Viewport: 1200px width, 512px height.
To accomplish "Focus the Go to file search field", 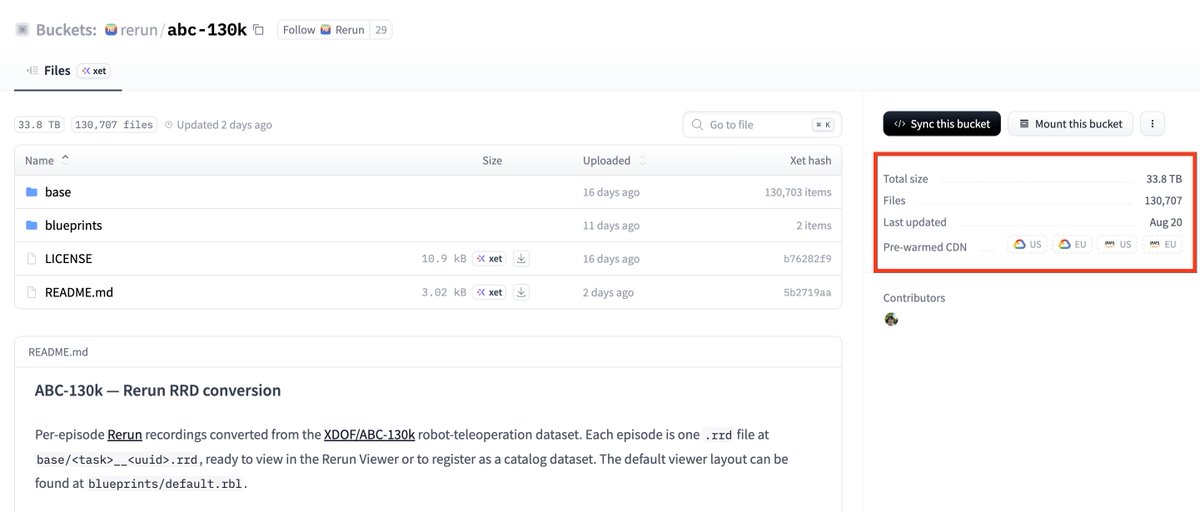I will point(762,125).
